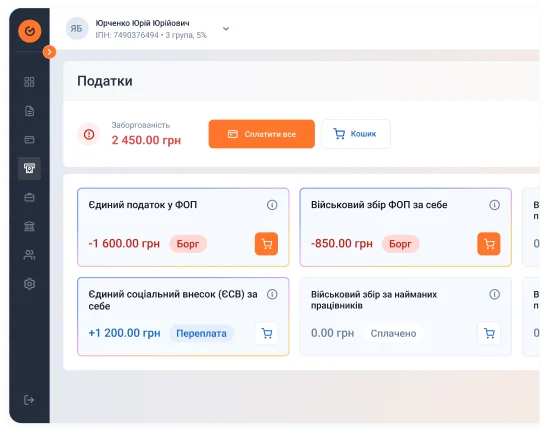Open the briefcase icon in sidebar
Viewport: 540px width, 434px height.
pos(29,197)
